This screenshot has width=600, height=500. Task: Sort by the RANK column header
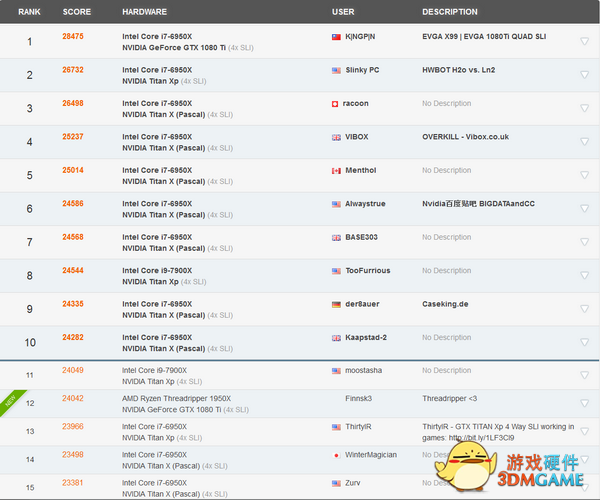click(x=29, y=12)
